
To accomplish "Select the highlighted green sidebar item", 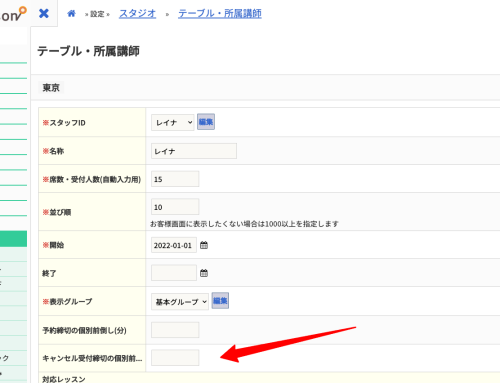I will [13, 239].
